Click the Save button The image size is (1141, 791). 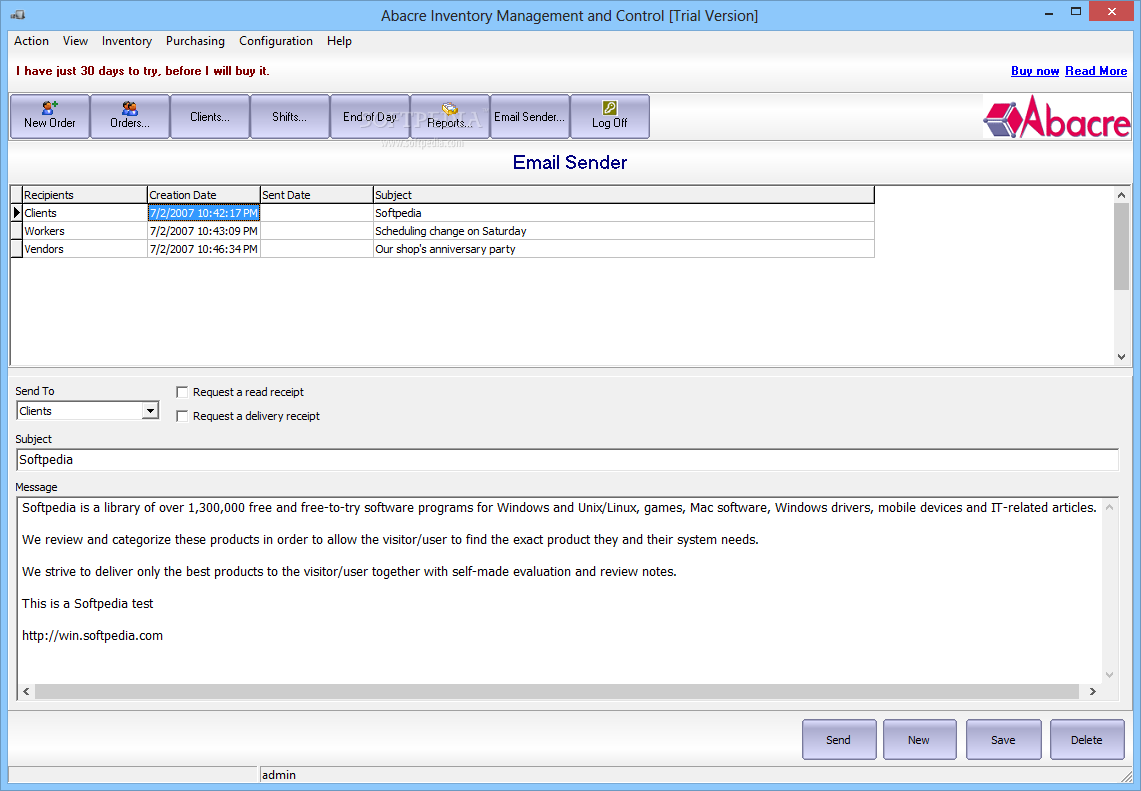tap(1003, 739)
